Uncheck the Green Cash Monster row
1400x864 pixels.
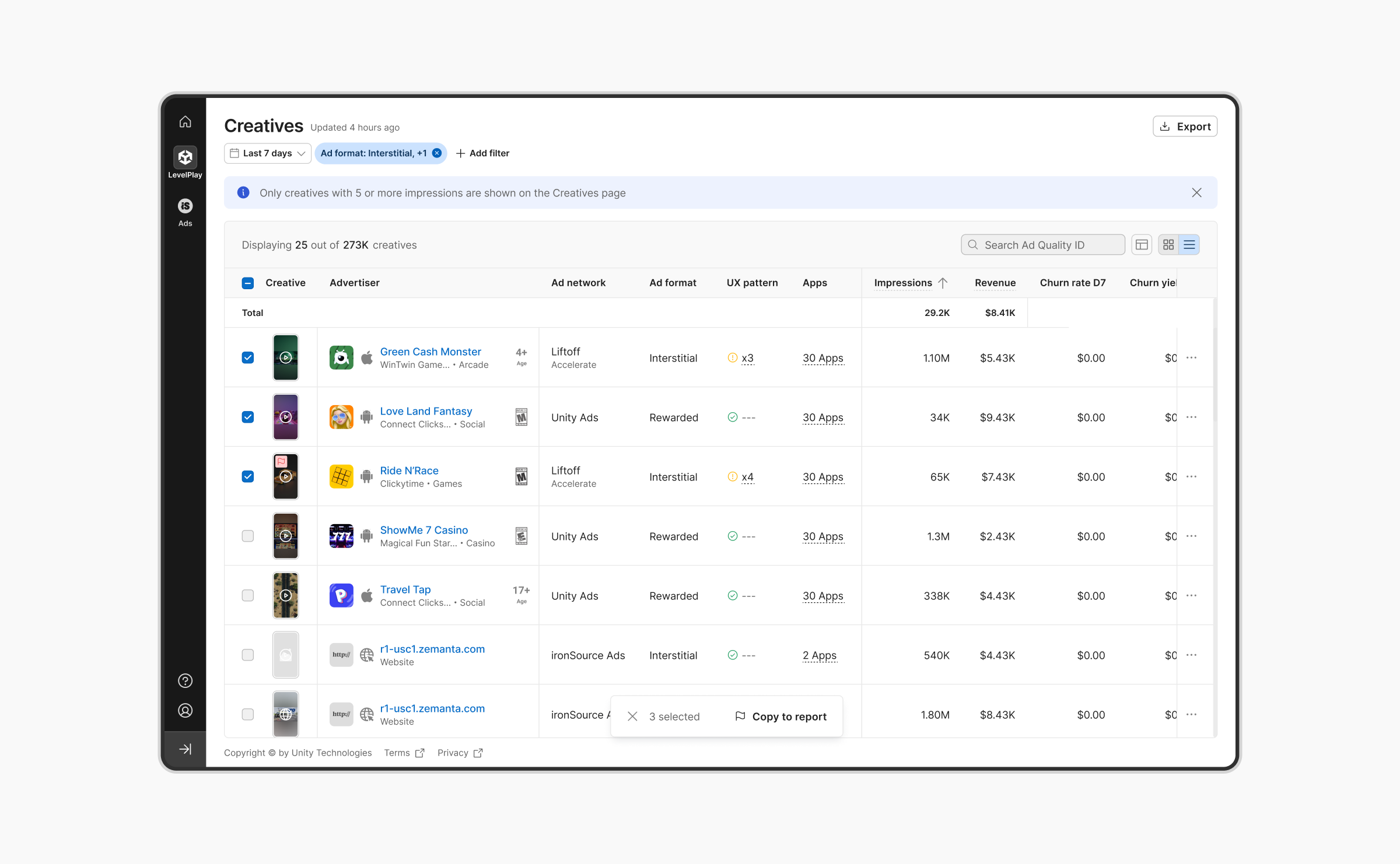(248, 357)
